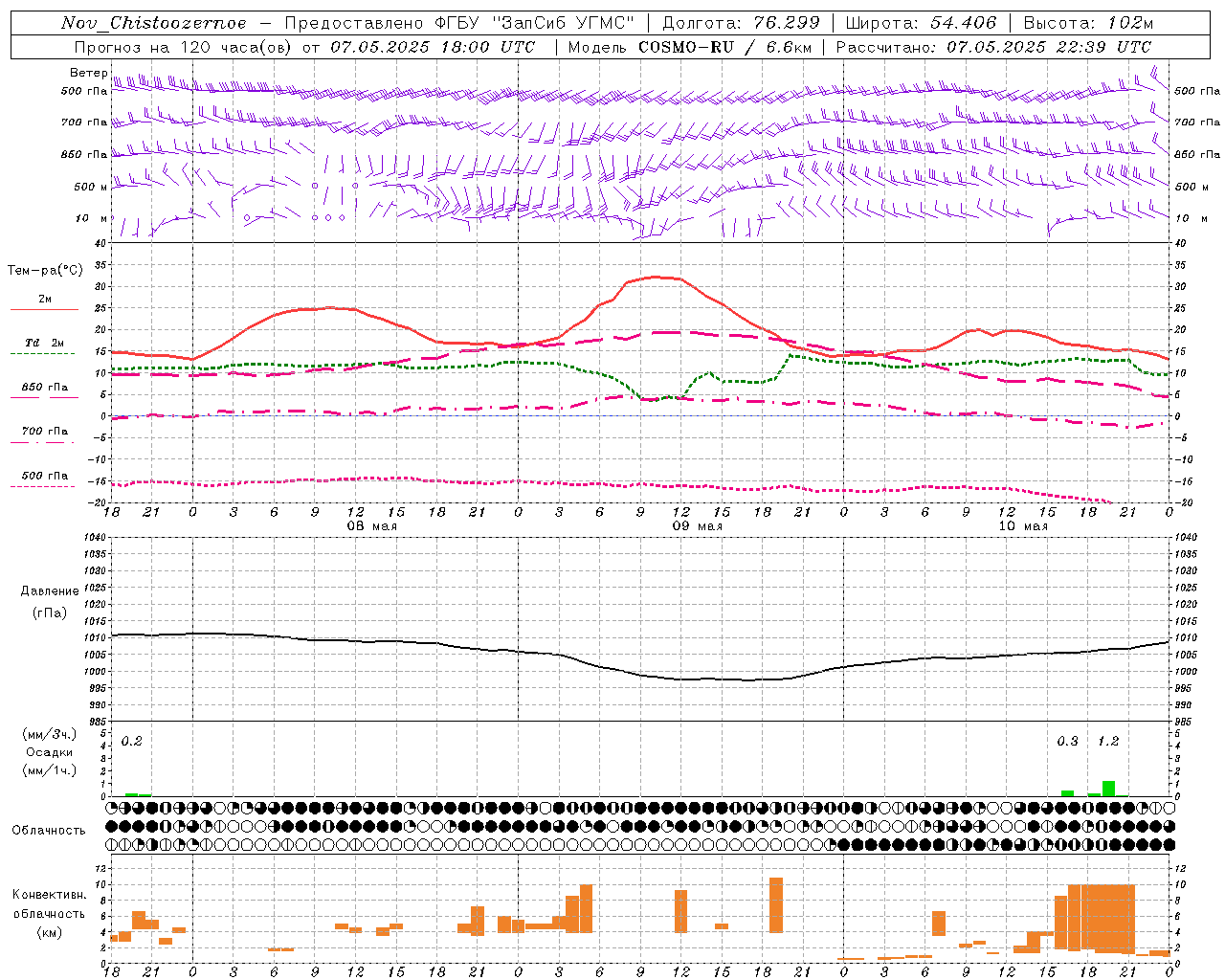Viewport: 1225px width, 980px height.
Task: Click the 10 м wind level label on right axis
Action: pos(1191,218)
